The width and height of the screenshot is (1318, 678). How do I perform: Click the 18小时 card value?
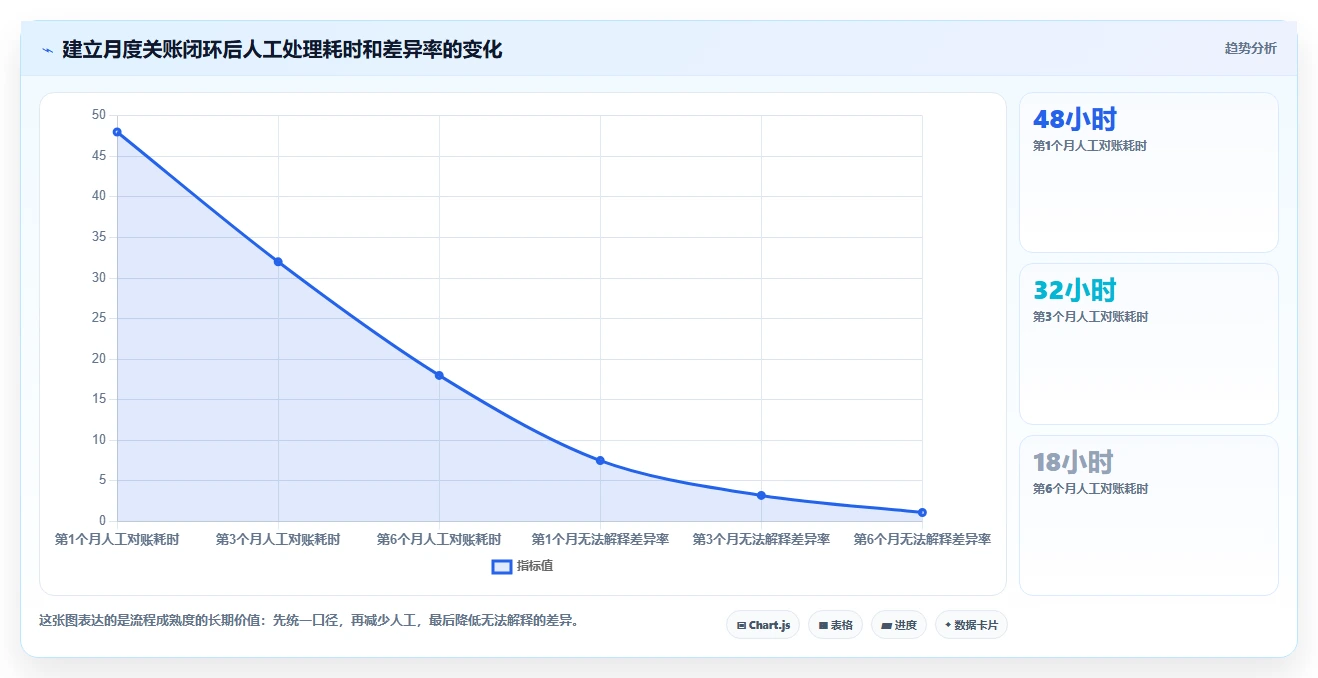point(1073,462)
